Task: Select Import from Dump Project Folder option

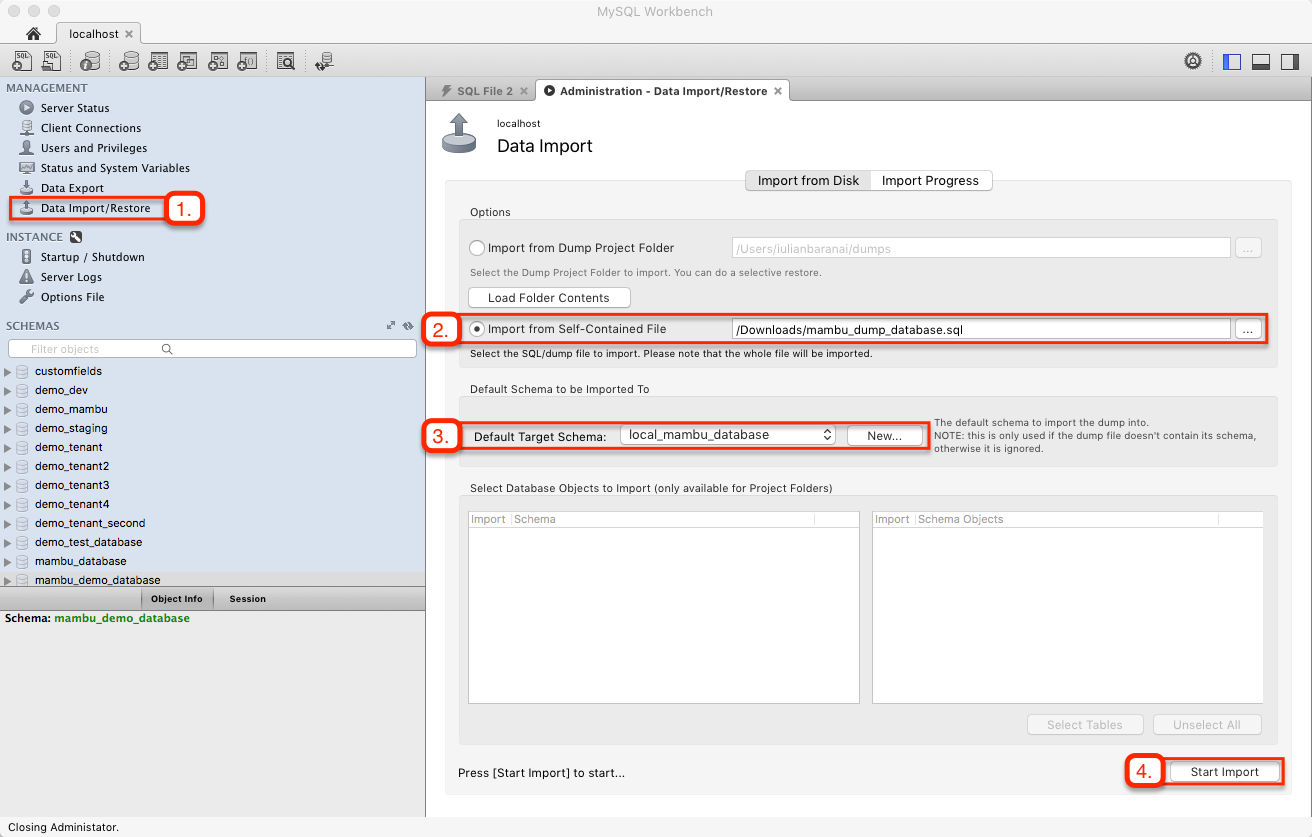Action: coord(478,248)
